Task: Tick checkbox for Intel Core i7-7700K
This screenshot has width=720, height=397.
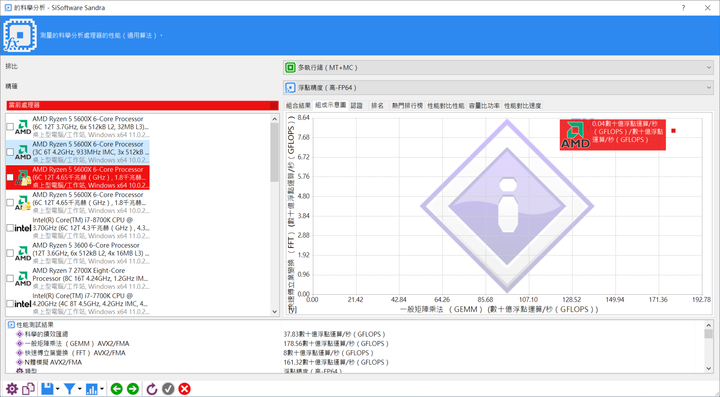Action: click(x=10, y=303)
